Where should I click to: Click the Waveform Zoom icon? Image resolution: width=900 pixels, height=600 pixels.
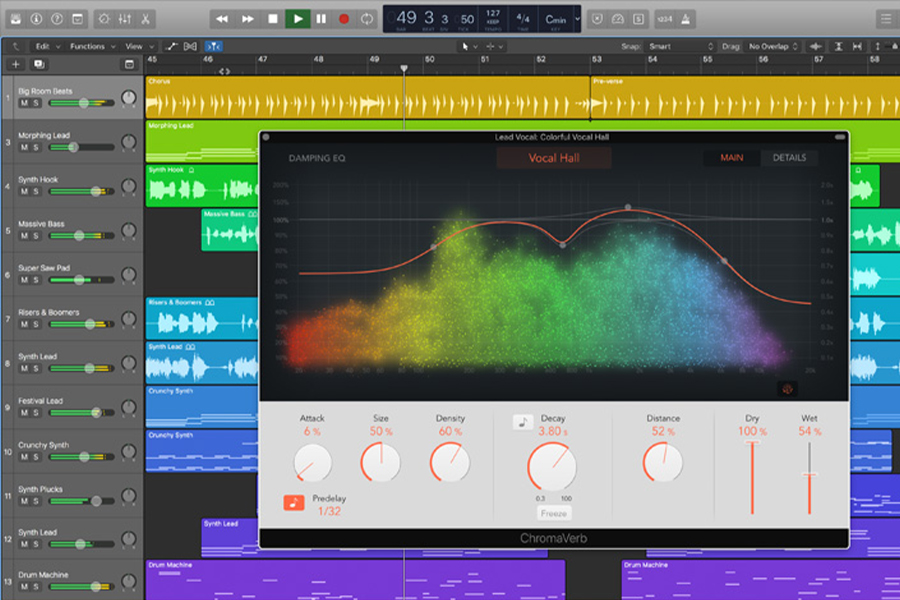coord(816,47)
